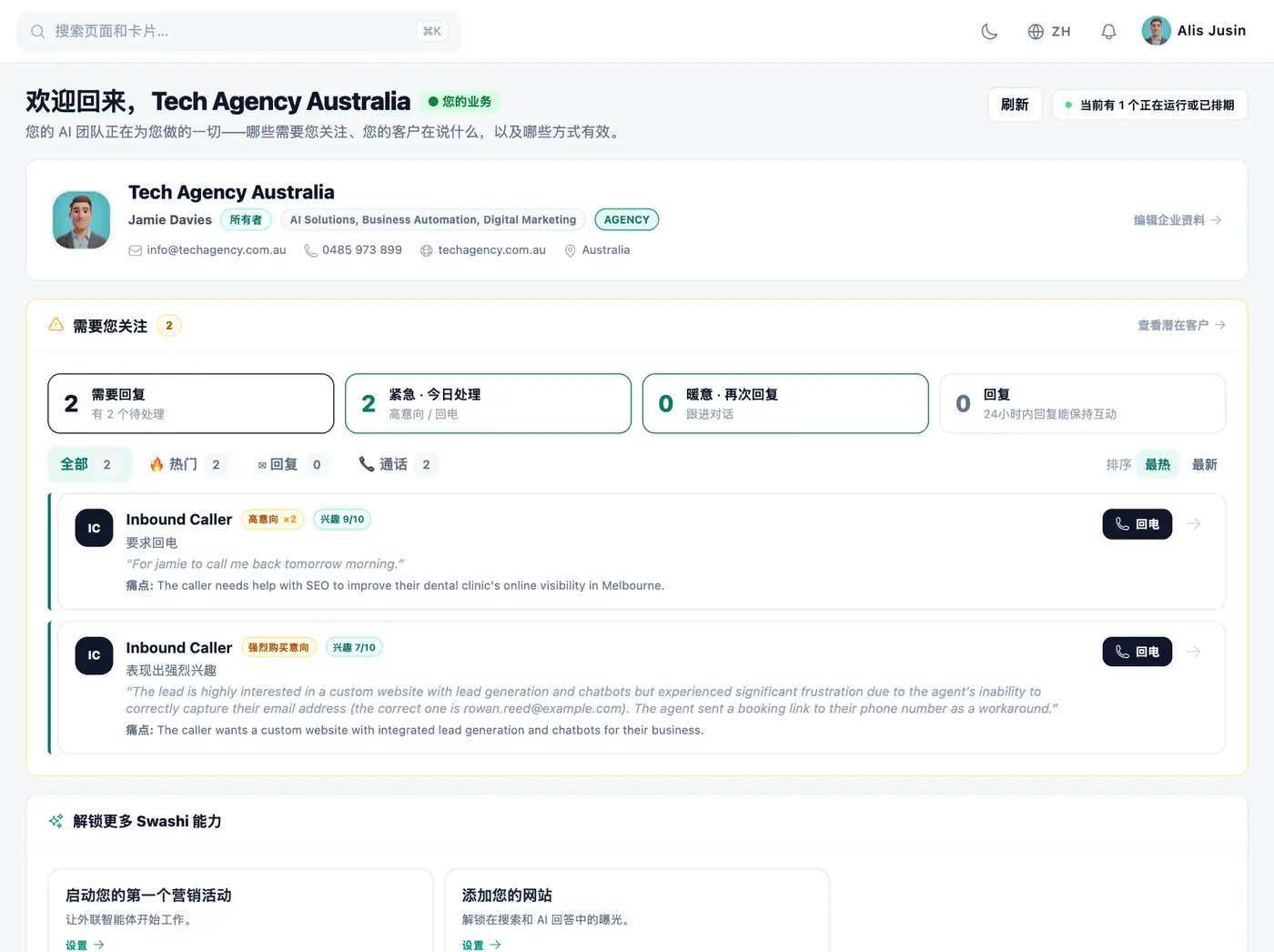
Task: Click the AGENCY tag
Action: pos(627,219)
